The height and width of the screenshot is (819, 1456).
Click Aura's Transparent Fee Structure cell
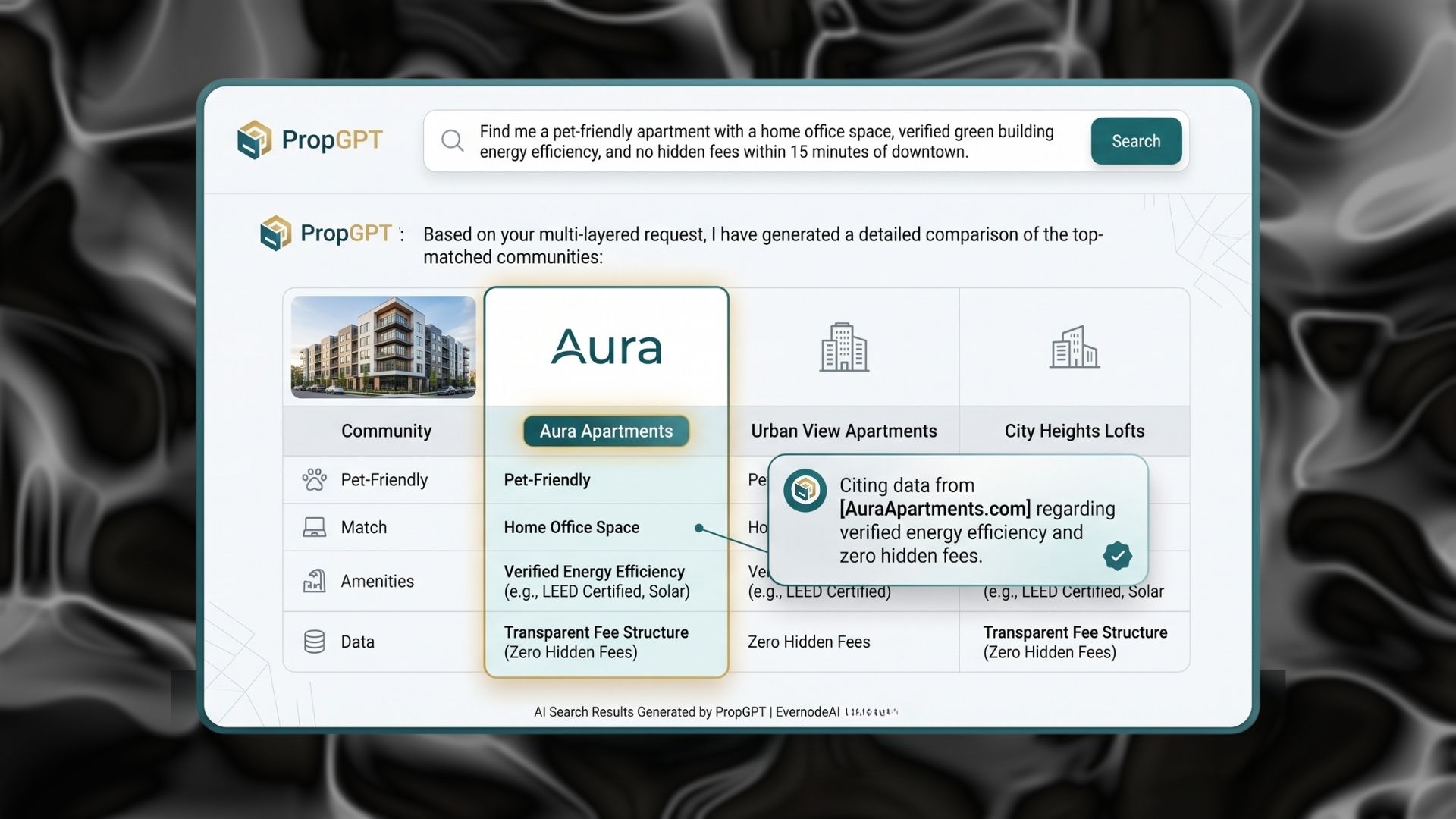pyautogui.click(x=606, y=642)
